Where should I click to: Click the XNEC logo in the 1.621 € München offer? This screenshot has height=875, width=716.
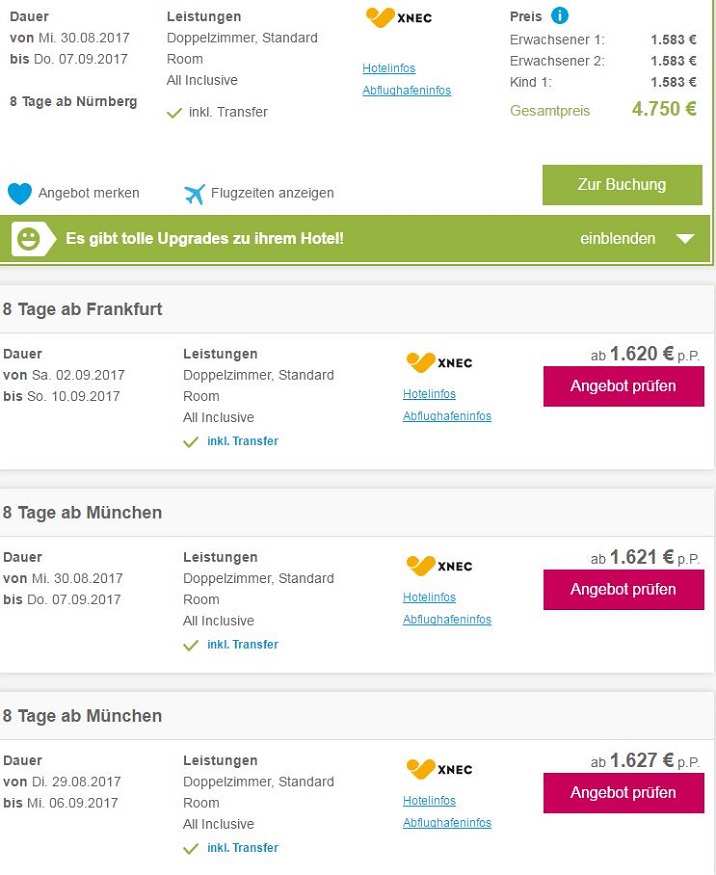point(439,566)
